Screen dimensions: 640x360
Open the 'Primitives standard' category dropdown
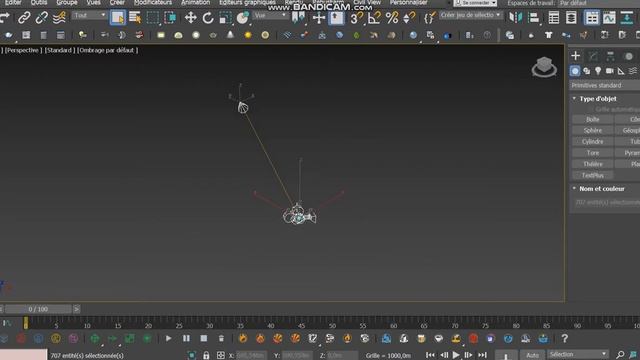(604, 85)
